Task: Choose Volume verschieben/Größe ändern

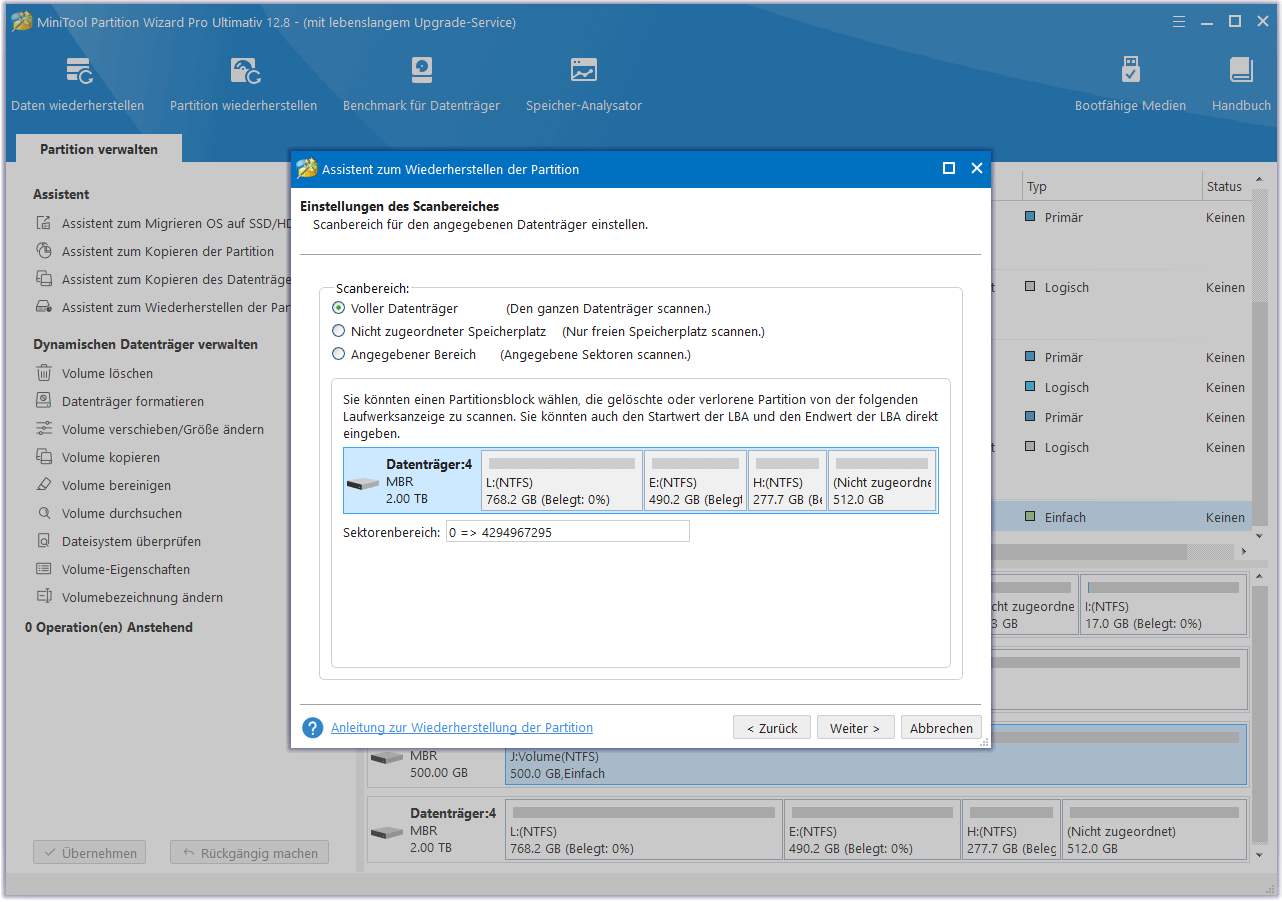Action: tap(150, 430)
